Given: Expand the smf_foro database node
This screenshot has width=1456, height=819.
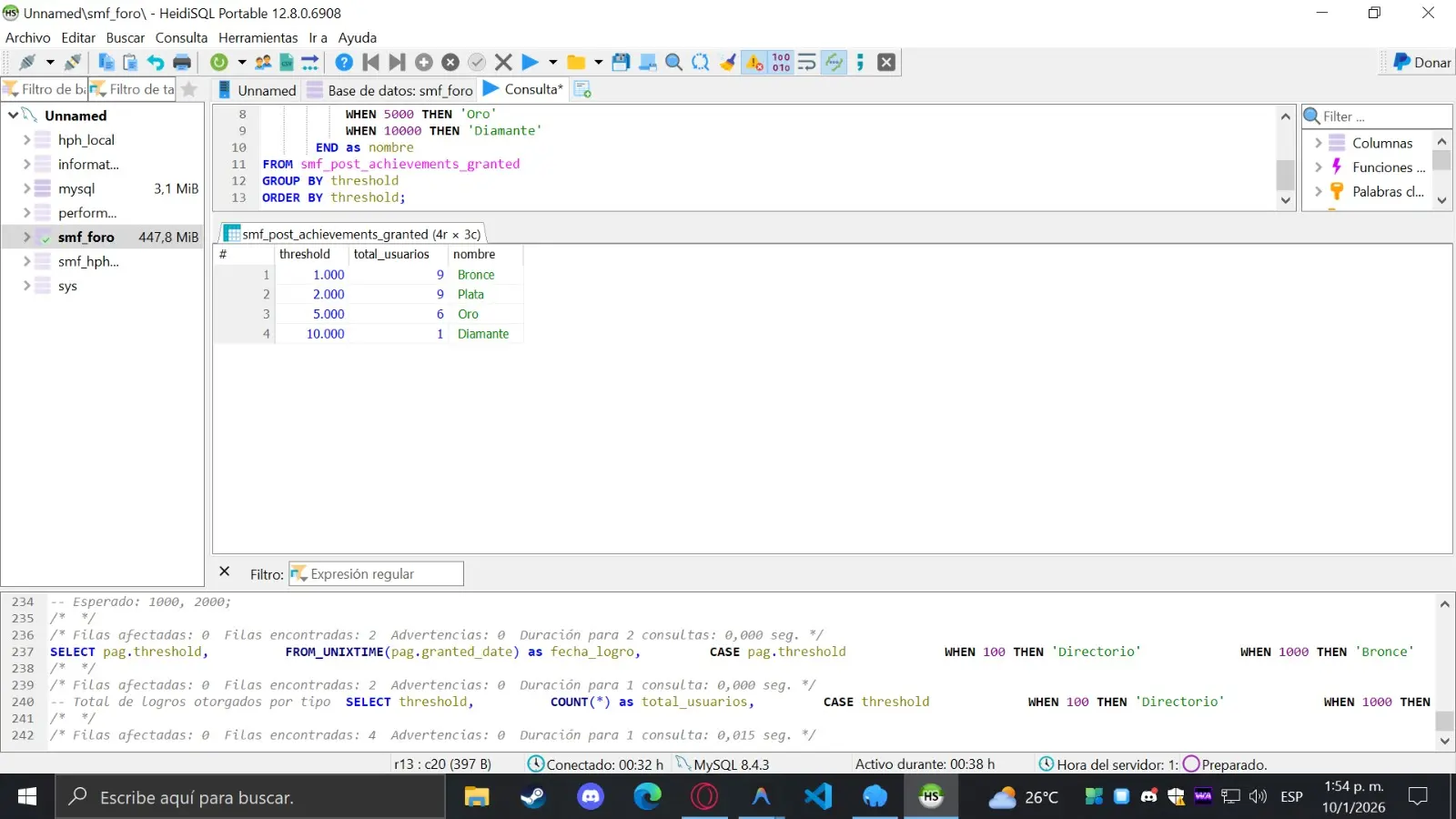Looking at the screenshot, I should [x=26, y=237].
